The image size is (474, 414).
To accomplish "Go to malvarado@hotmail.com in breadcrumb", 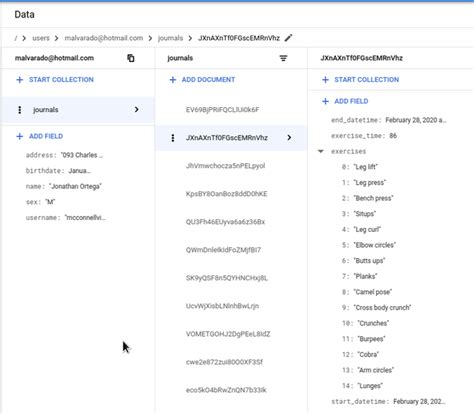I will (x=104, y=38).
